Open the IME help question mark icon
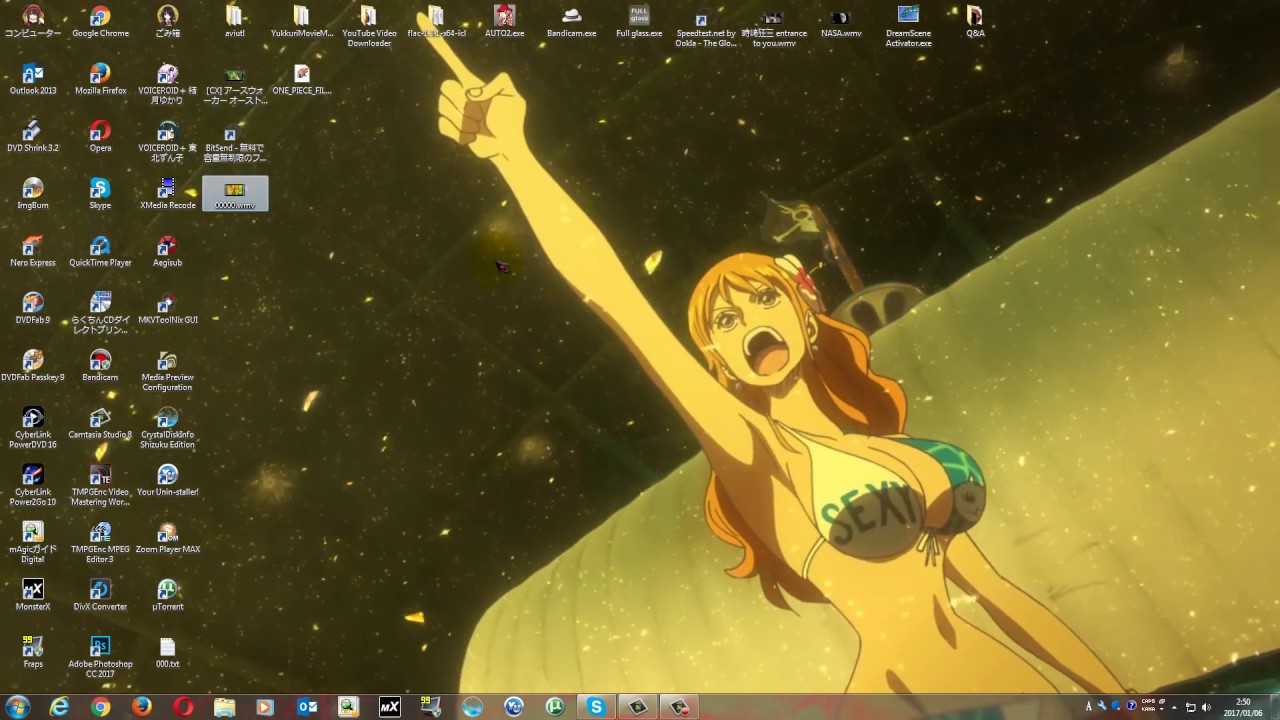Screen dimensions: 1280x720 1131,706
